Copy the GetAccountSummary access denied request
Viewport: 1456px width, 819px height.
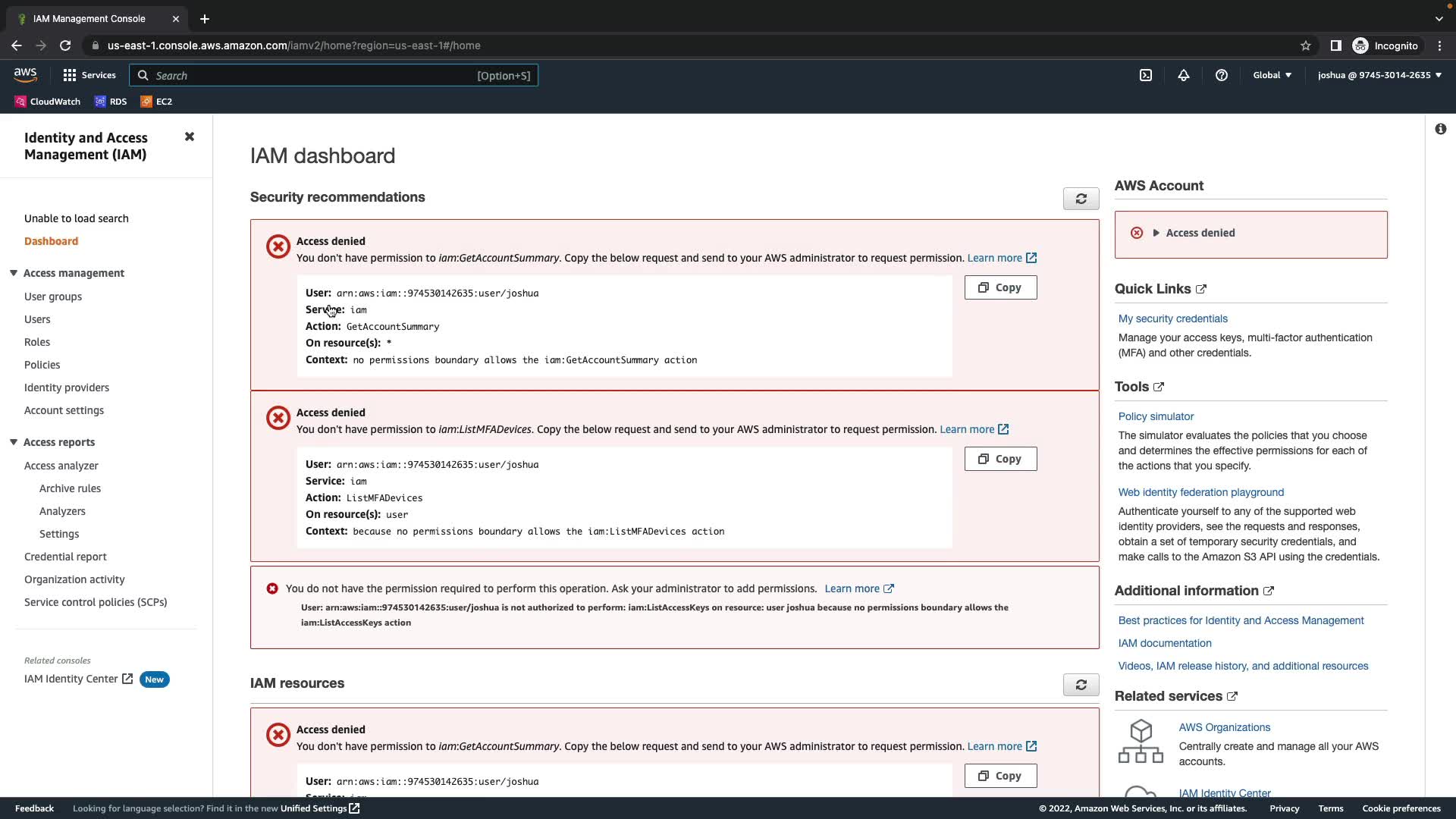[1000, 287]
